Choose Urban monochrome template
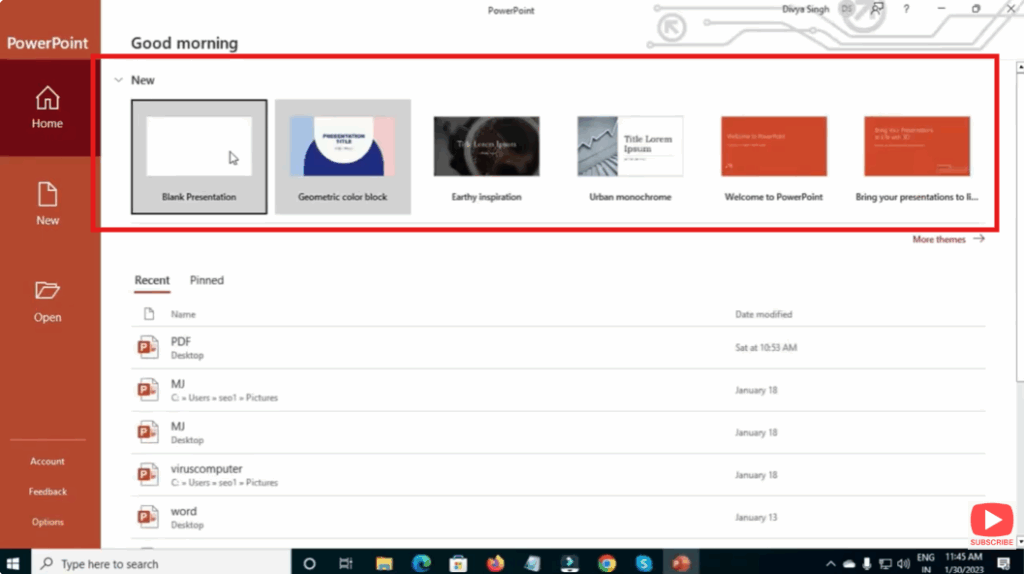This screenshot has height=574, width=1024. pos(630,157)
